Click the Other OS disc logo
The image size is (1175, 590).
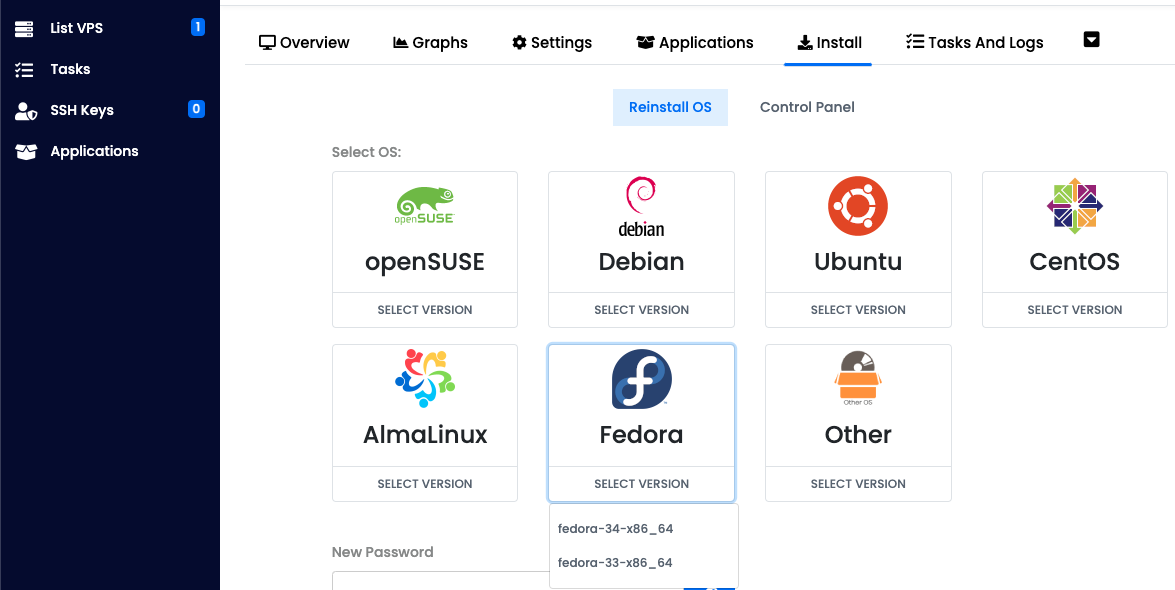pos(858,379)
